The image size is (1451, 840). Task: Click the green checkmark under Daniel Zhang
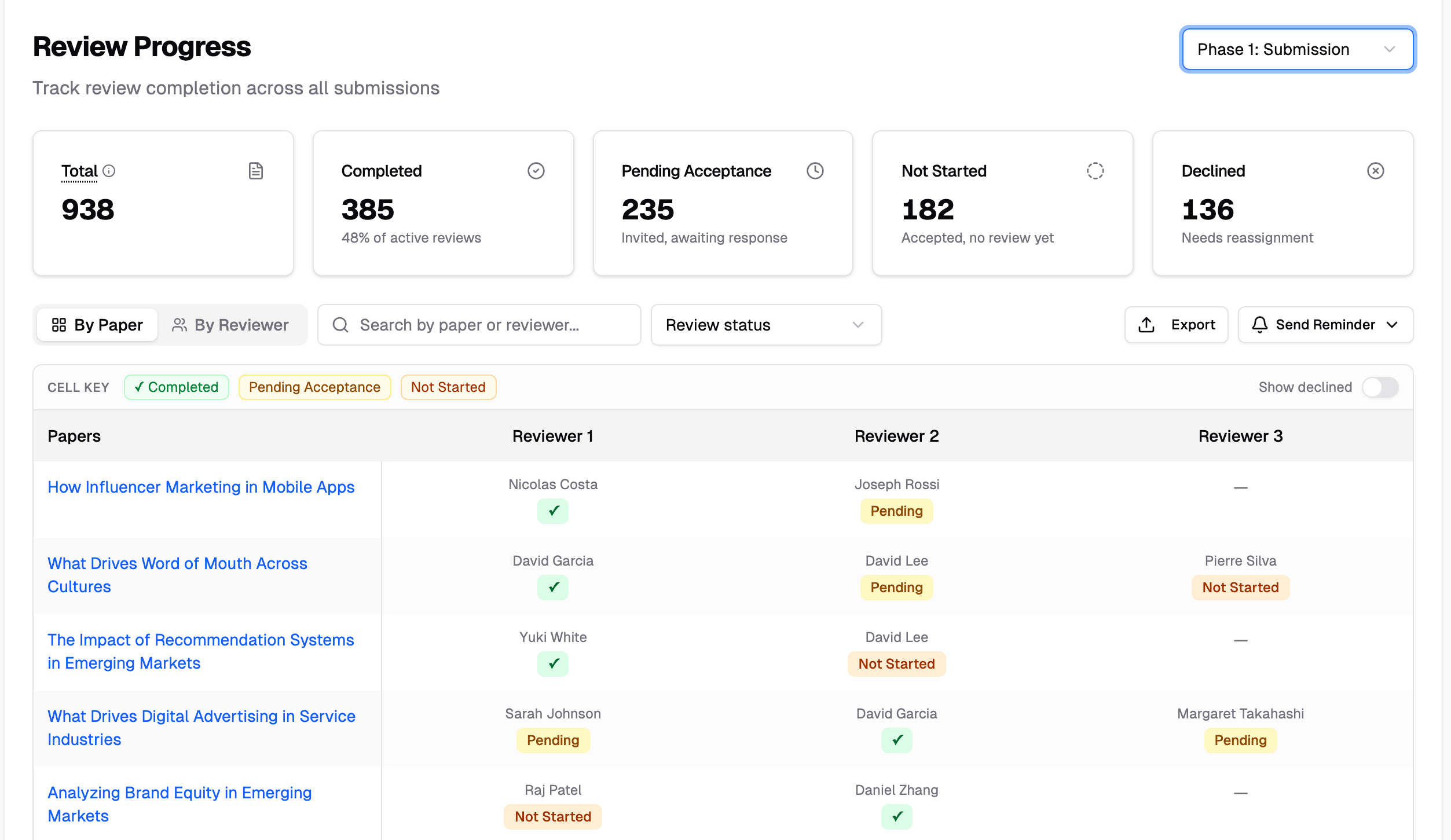(897, 817)
